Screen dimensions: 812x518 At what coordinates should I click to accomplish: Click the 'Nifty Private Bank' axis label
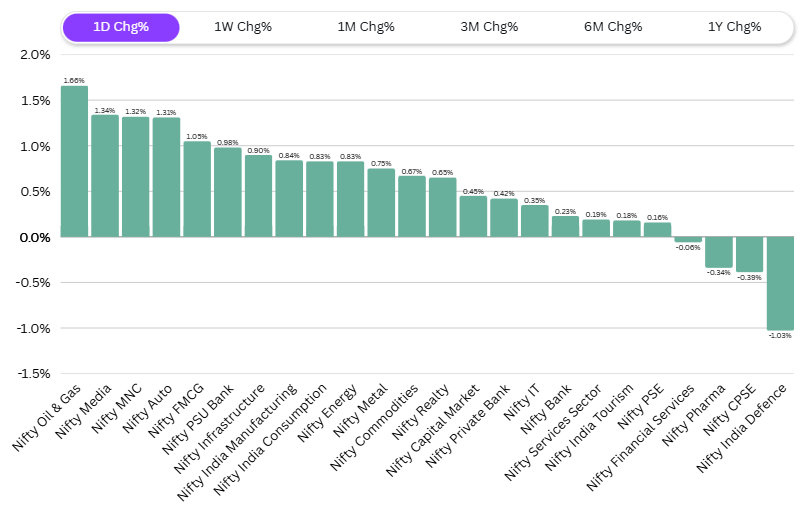(468, 425)
